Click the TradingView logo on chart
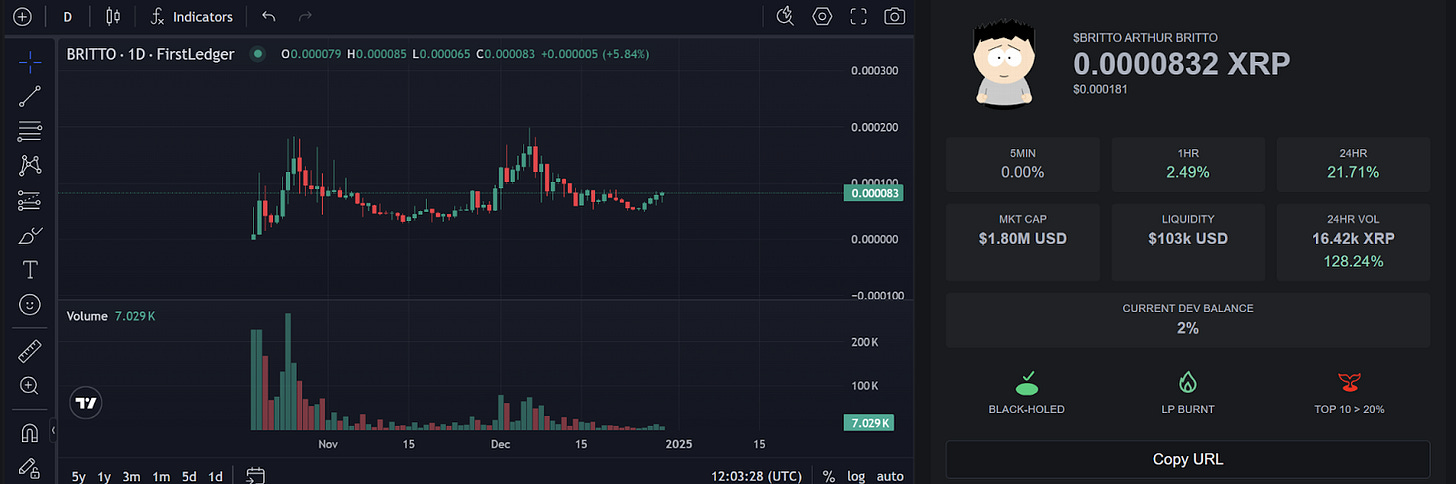1456x484 pixels. click(86, 403)
